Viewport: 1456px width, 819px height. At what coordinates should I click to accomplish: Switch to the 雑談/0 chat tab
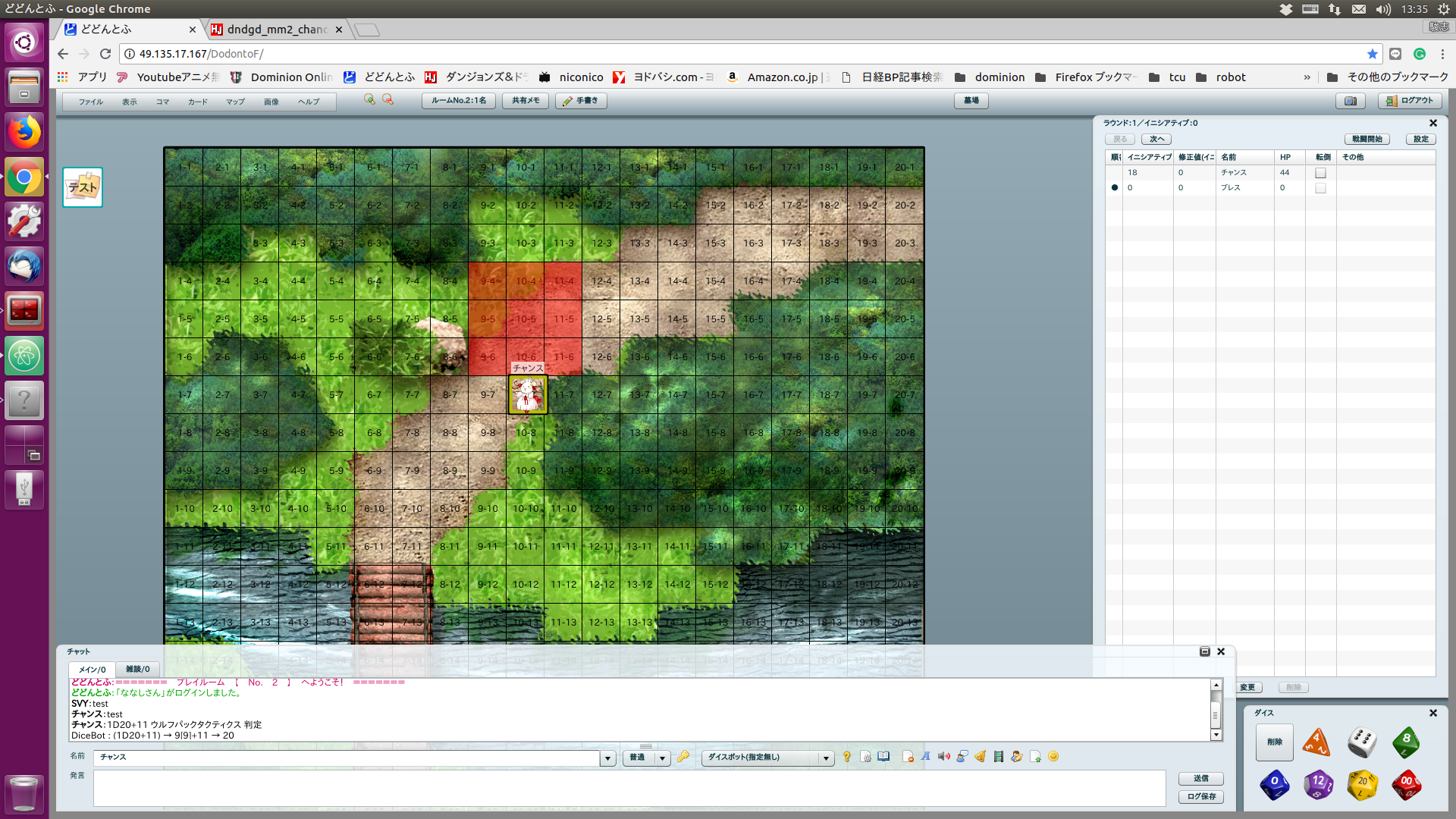point(137,670)
